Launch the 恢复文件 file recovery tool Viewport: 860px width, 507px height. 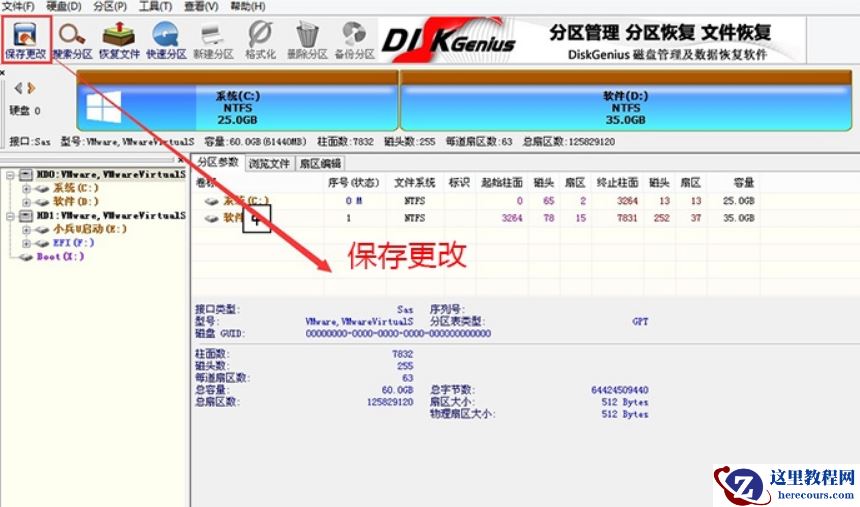pos(119,40)
